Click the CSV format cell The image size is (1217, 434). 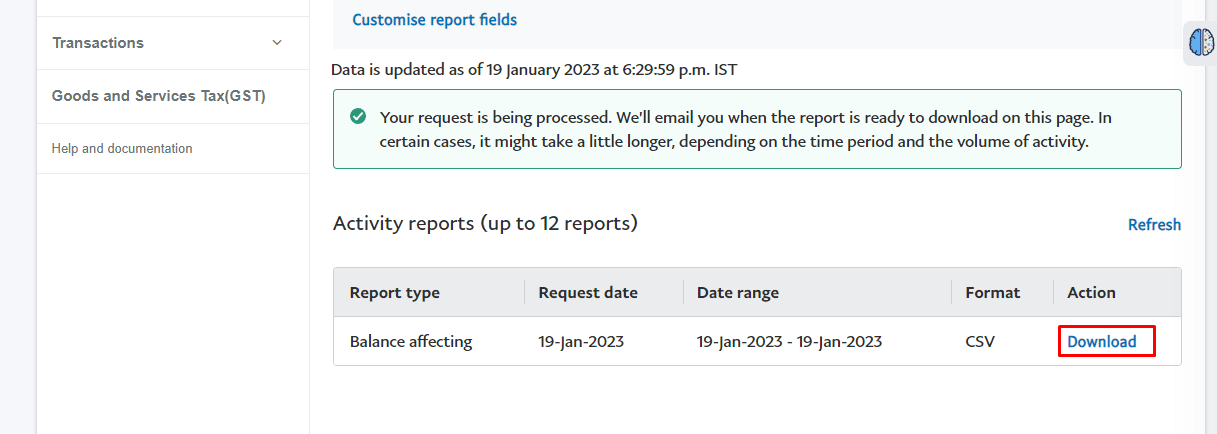(980, 341)
